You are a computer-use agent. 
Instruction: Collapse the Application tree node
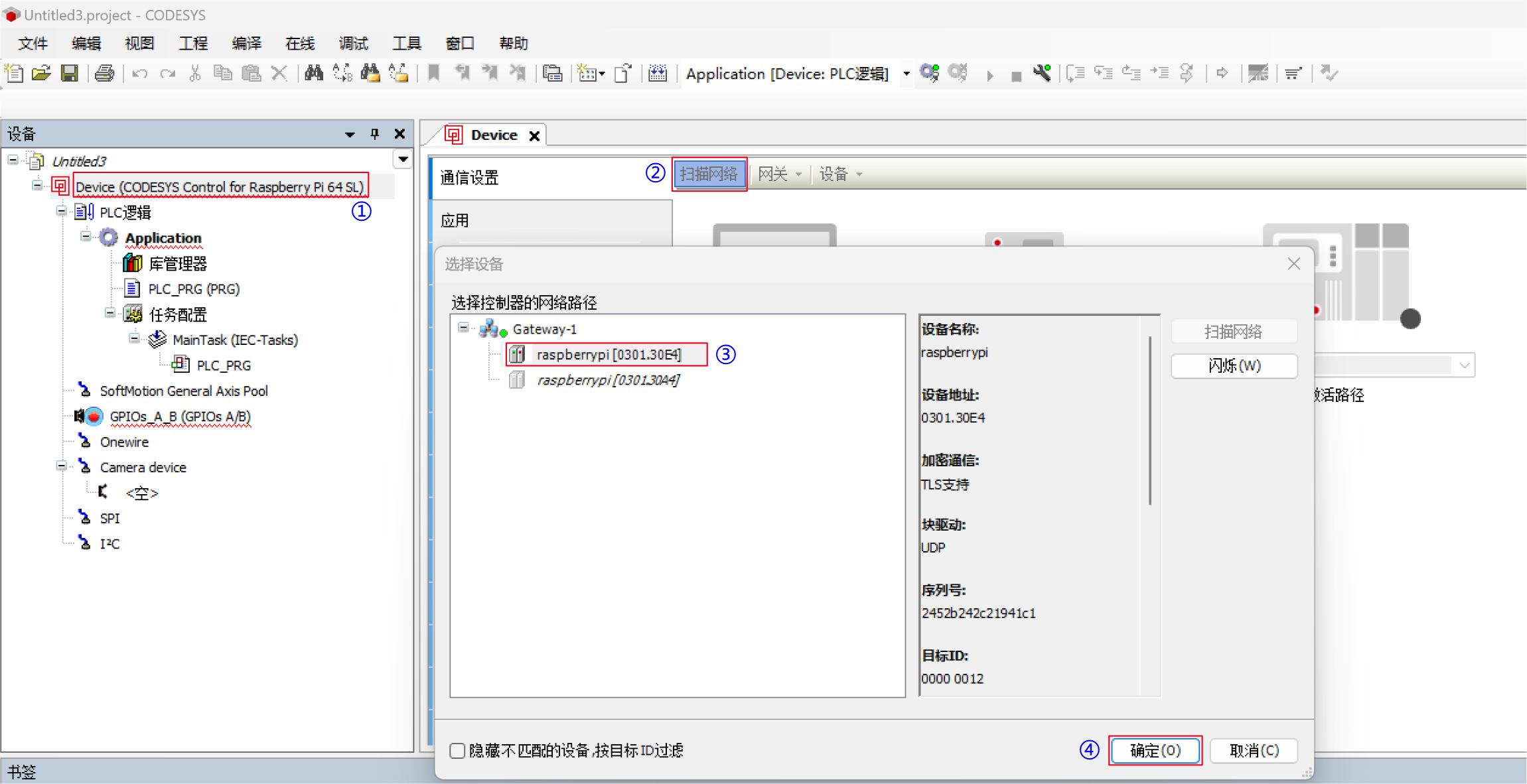[86, 237]
